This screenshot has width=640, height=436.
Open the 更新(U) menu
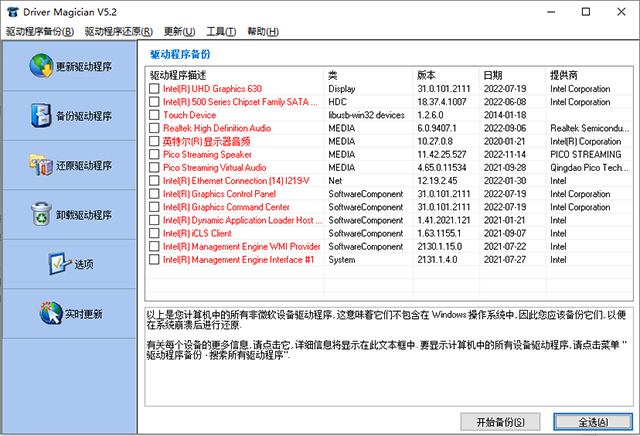click(x=180, y=31)
